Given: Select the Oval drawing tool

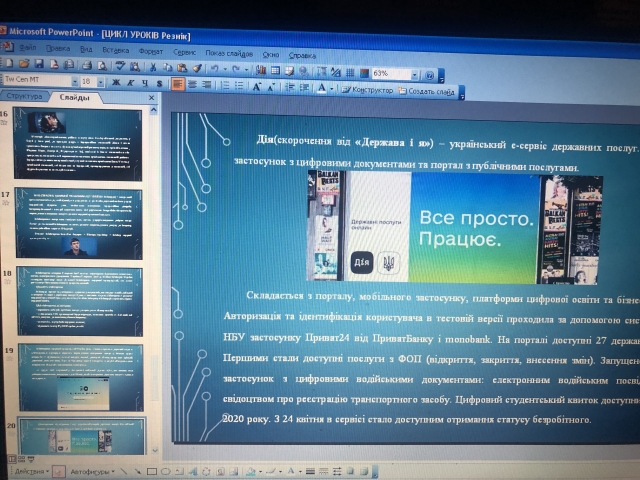Looking at the screenshot, I should (166, 471).
